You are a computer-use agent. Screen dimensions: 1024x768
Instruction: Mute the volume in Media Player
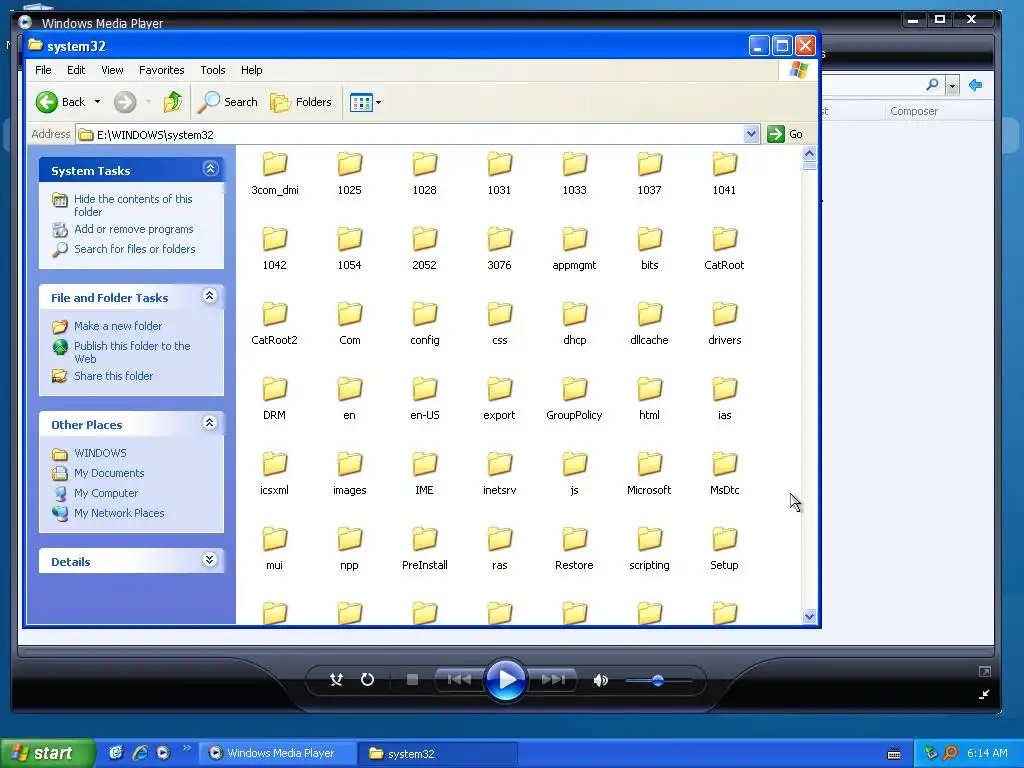coord(600,680)
